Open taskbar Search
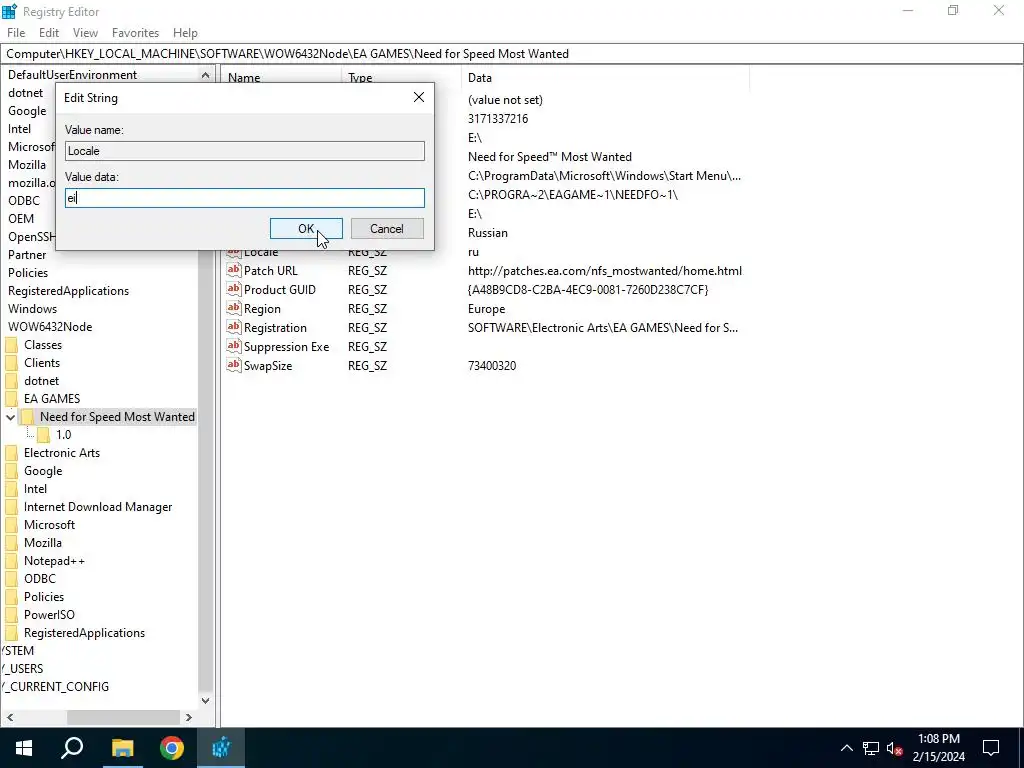This screenshot has width=1024, height=768. click(72, 748)
